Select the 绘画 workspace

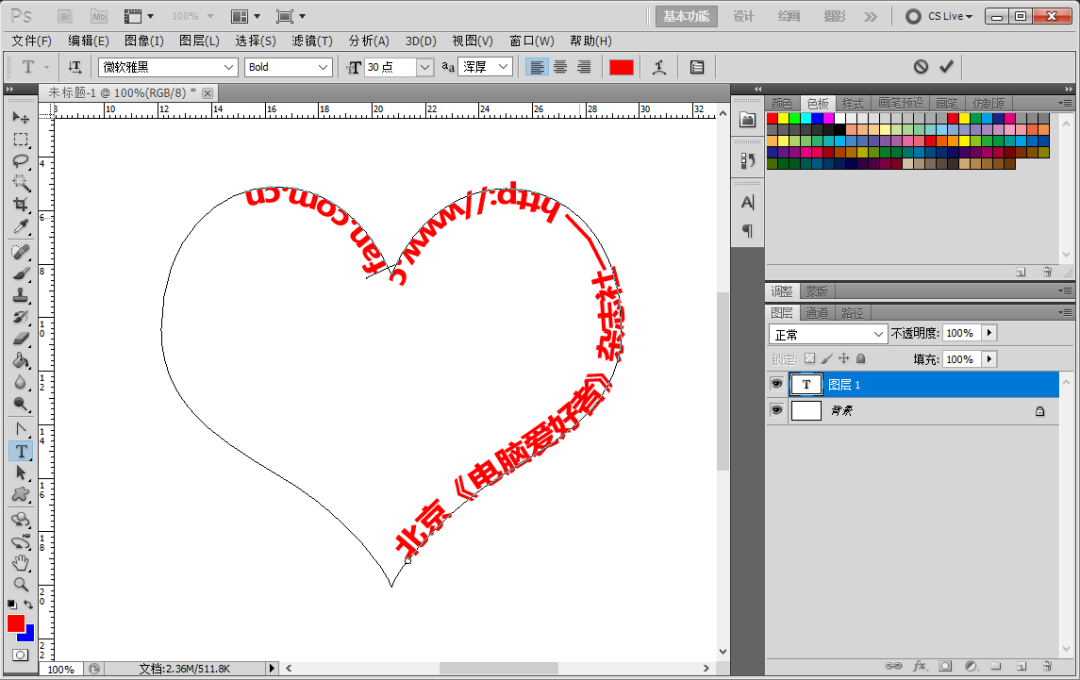[789, 17]
